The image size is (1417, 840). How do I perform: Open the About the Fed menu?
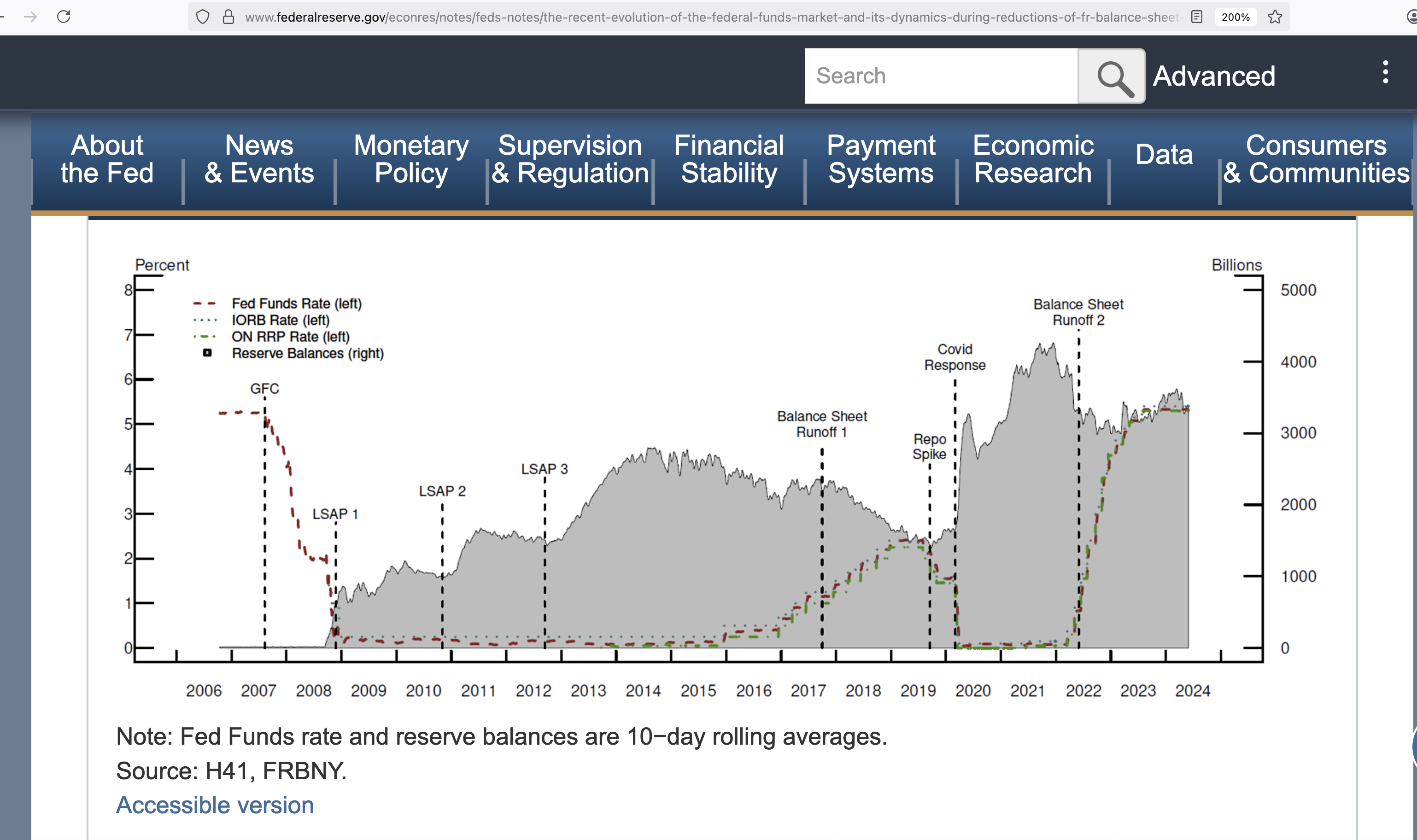click(107, 159)
